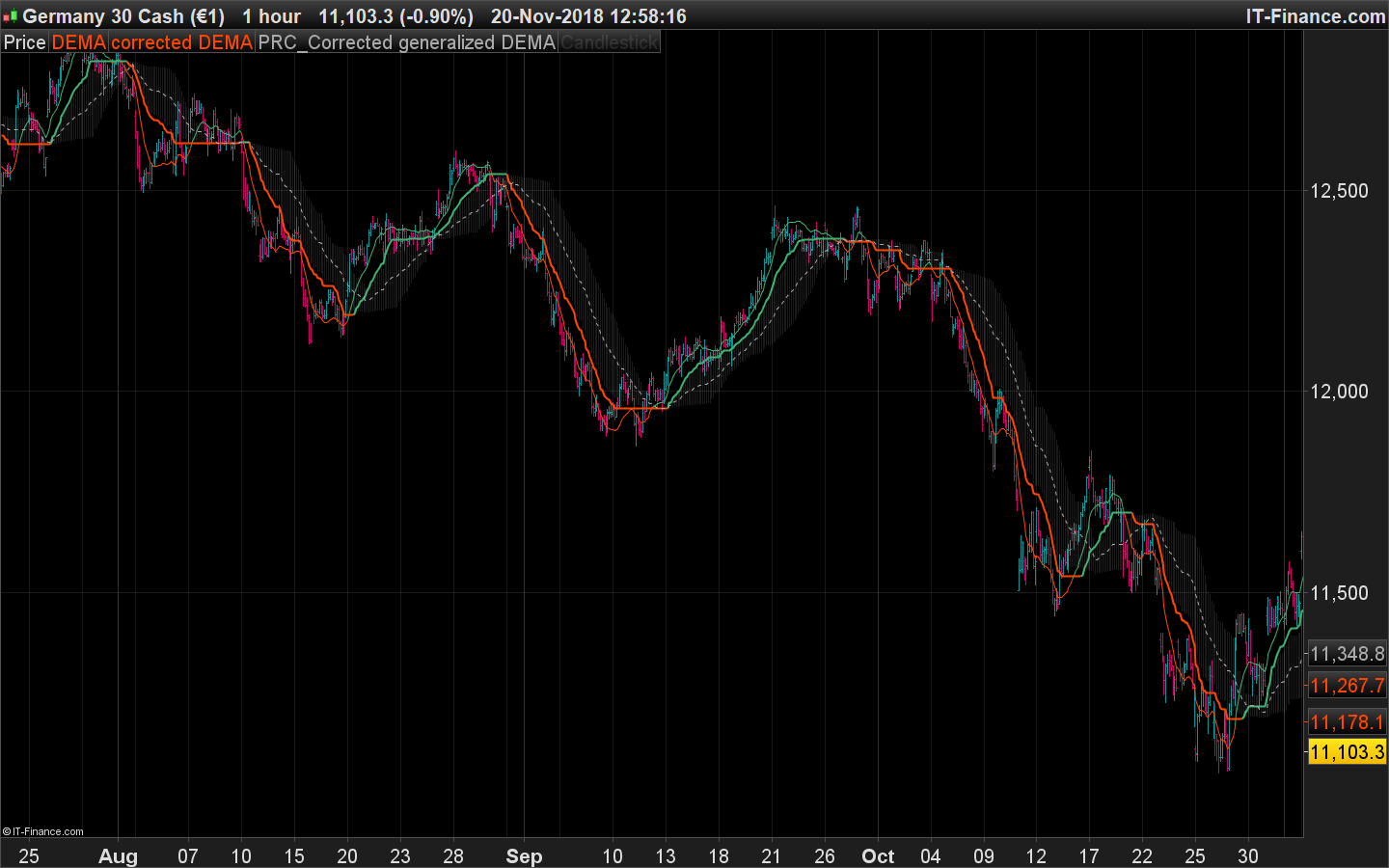Select the PRC_Corrected generalized DEMA legend label

pyautogui.click(x=407, y=42)
